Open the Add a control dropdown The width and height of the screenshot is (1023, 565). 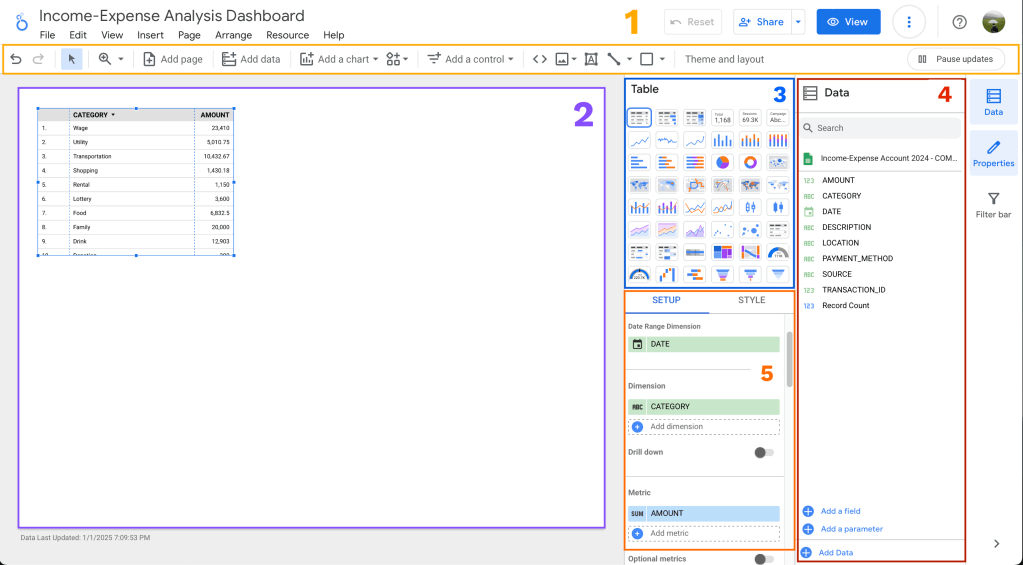click(470, 59)
